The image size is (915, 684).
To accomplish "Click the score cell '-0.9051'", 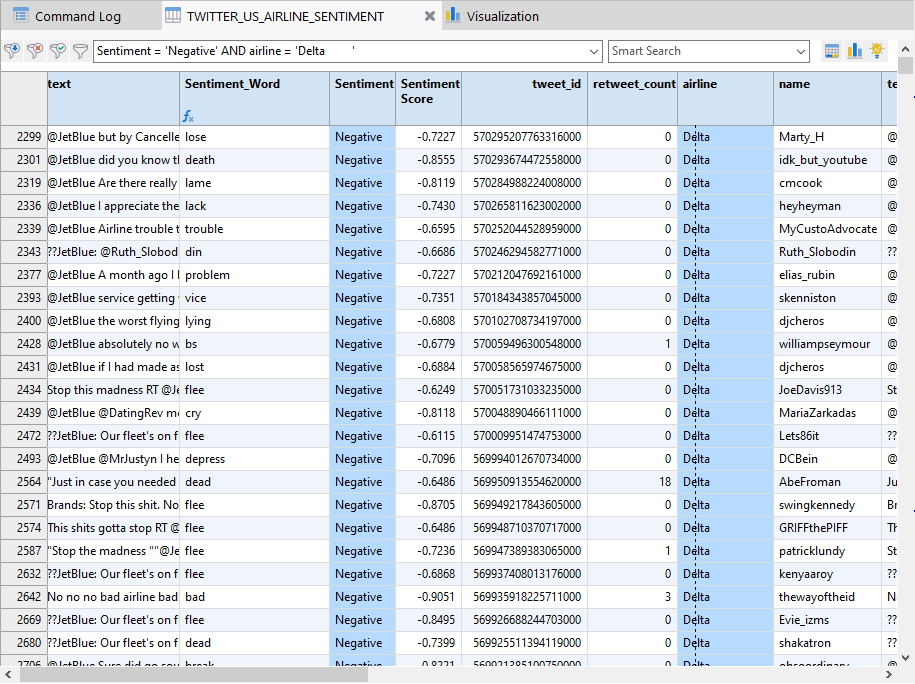I will click(428, 597).
